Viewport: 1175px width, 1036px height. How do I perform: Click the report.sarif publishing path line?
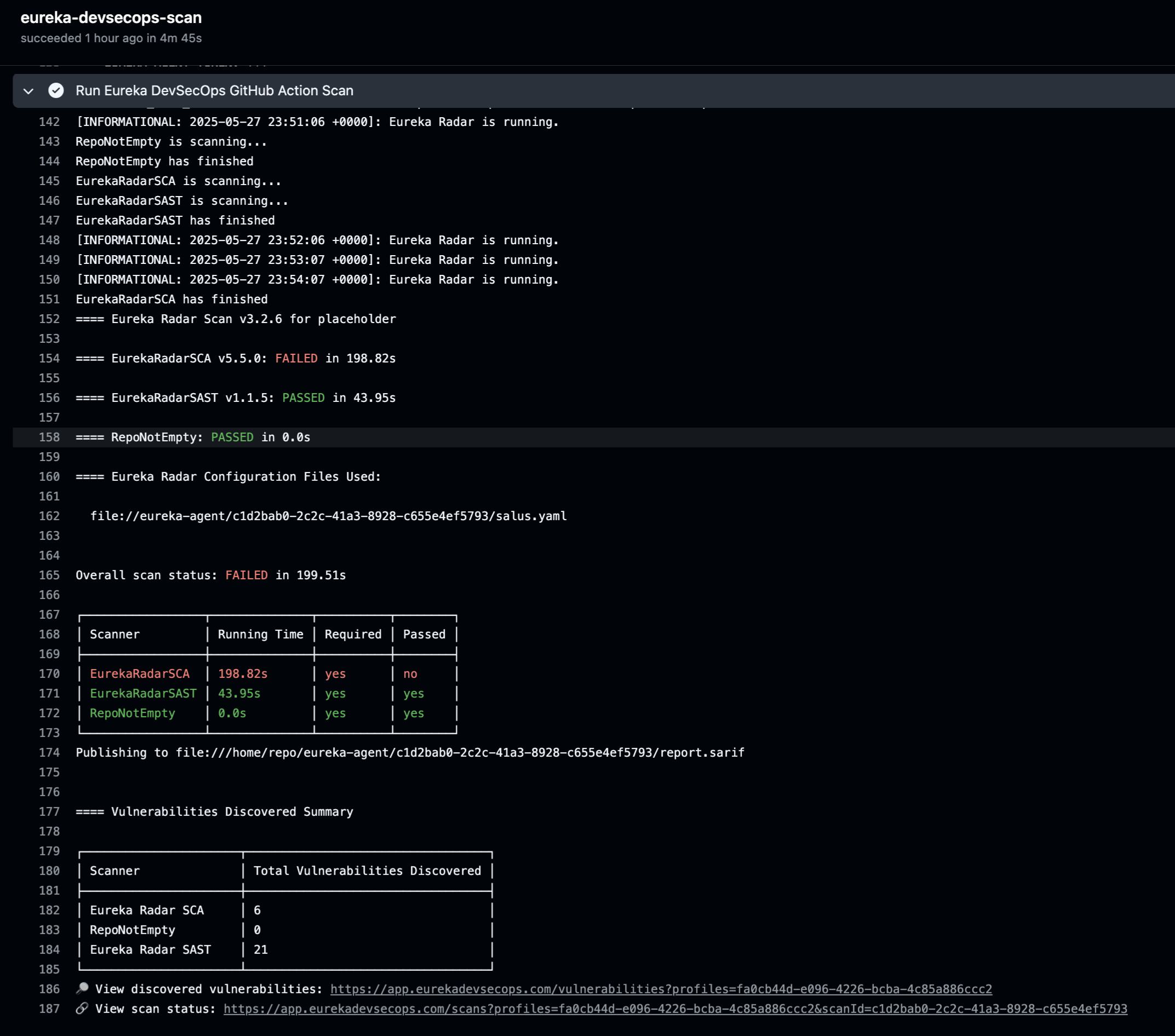click(410, 752)
